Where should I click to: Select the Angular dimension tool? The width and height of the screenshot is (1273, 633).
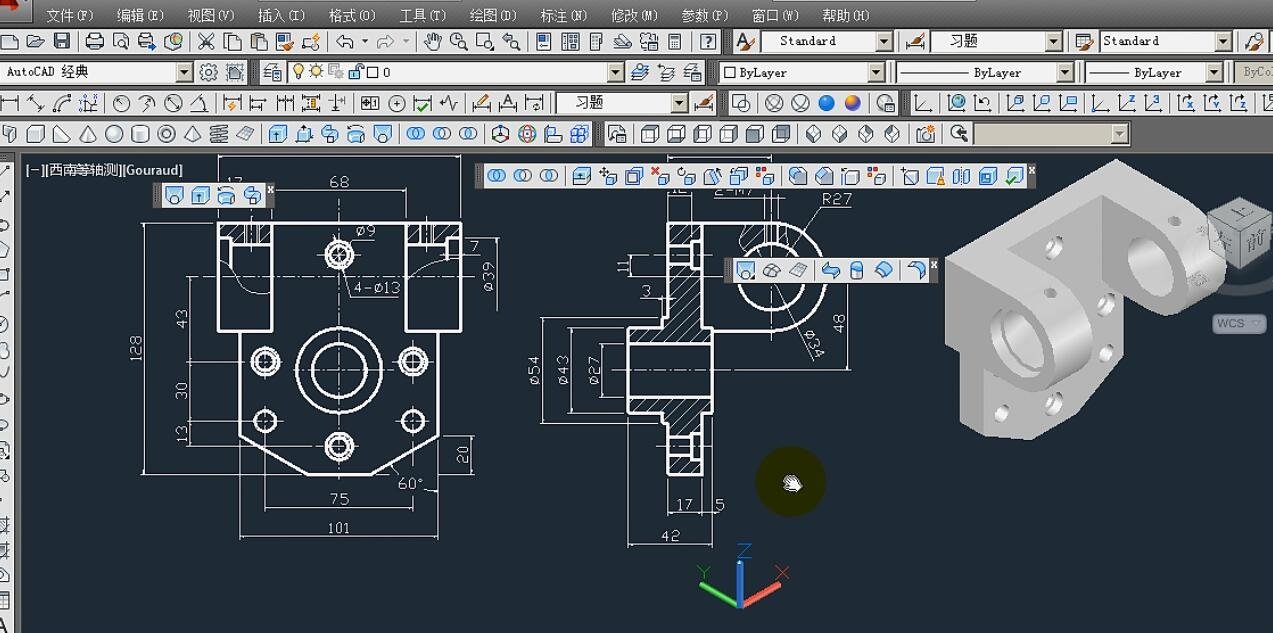click(200, 103)
